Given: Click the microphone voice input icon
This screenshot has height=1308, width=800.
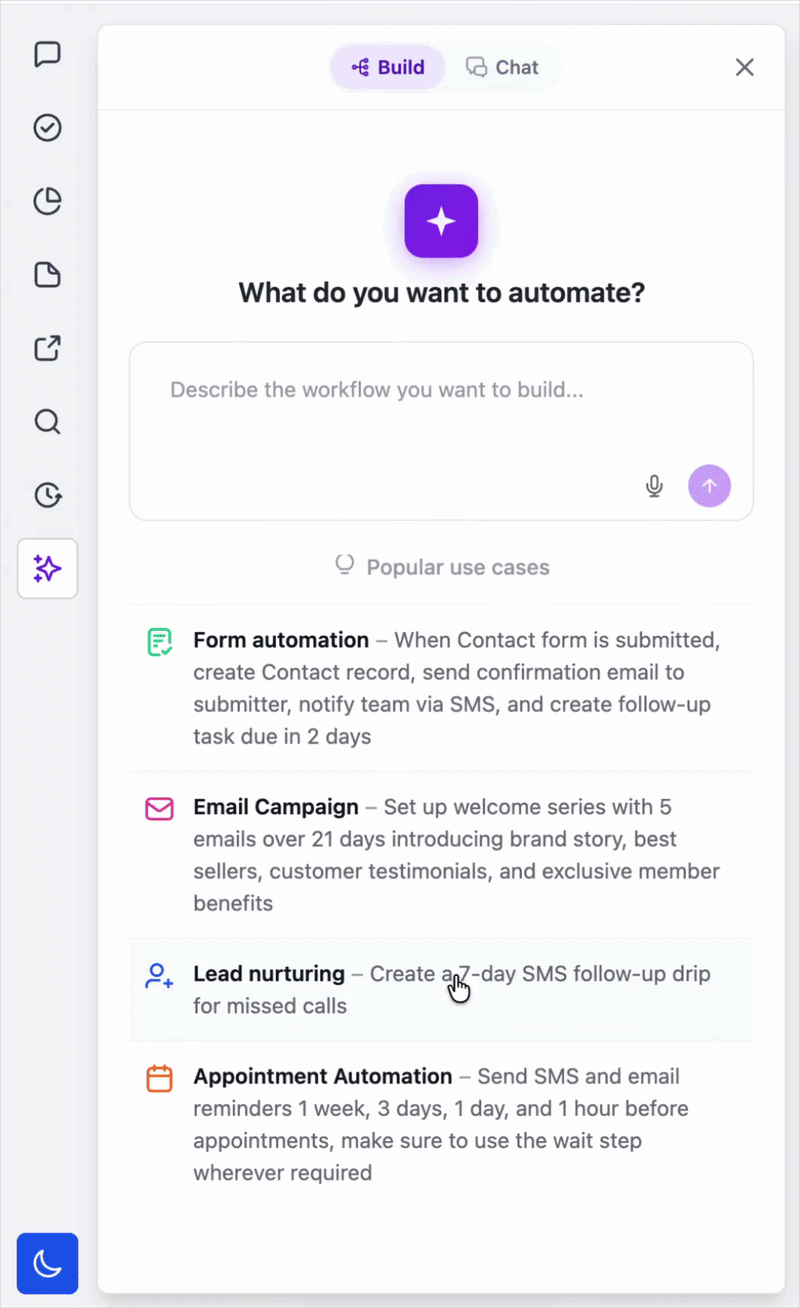Looking at the screenshot, I should pos(654,486).
